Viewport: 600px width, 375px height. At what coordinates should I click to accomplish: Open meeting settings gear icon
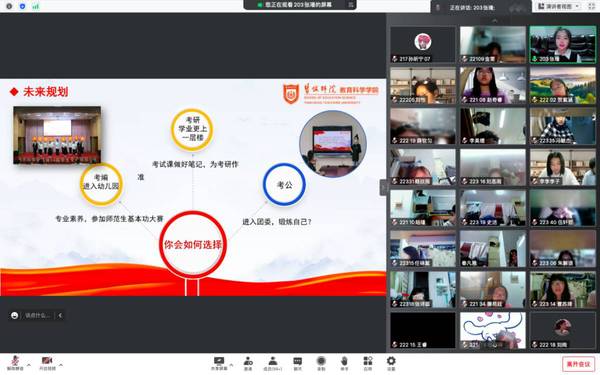[x=391, y=363]
